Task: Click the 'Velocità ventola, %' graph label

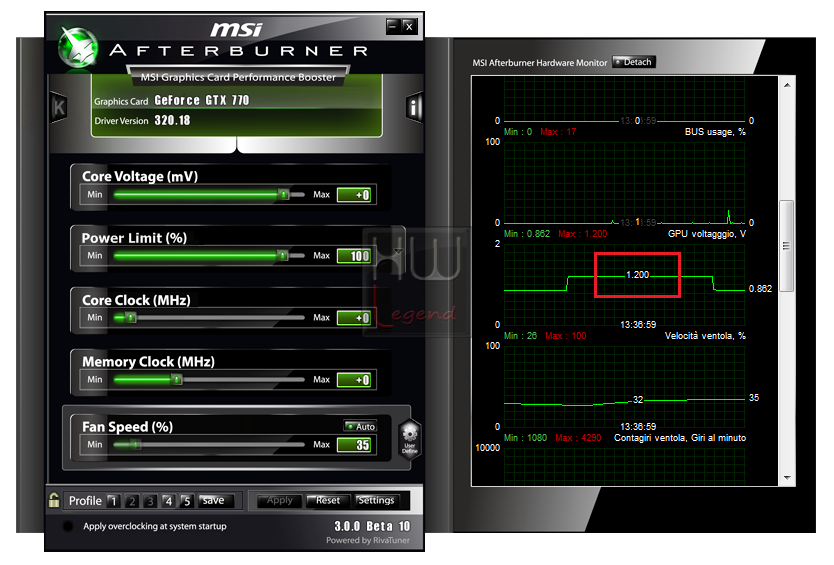Action: point(705,336)
